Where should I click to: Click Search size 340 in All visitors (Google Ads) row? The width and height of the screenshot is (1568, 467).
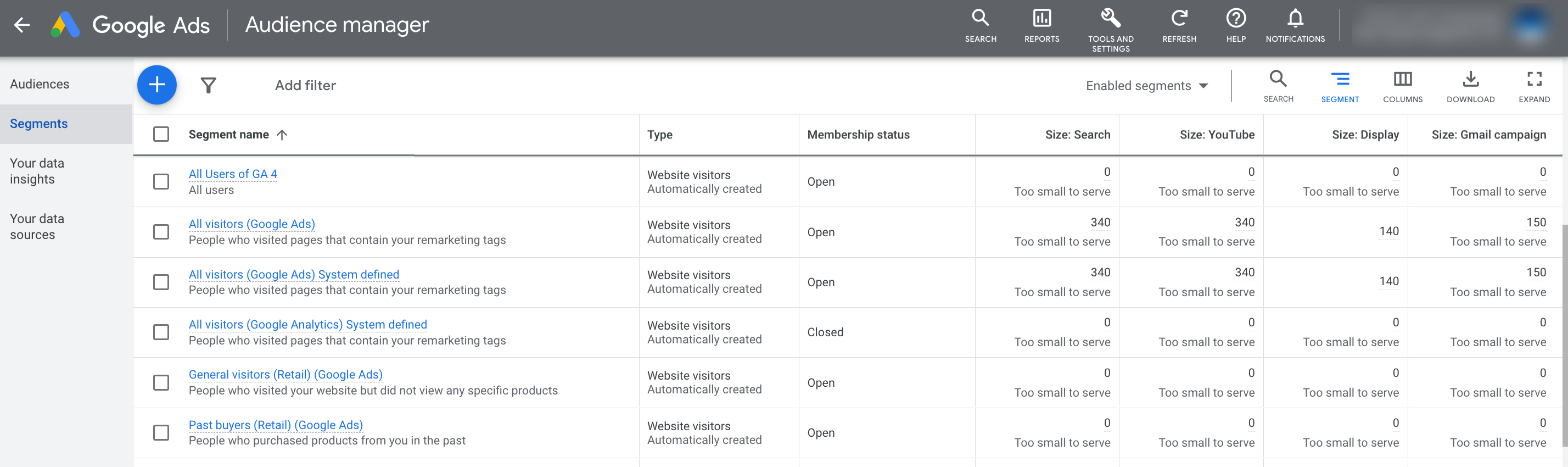1100,222
